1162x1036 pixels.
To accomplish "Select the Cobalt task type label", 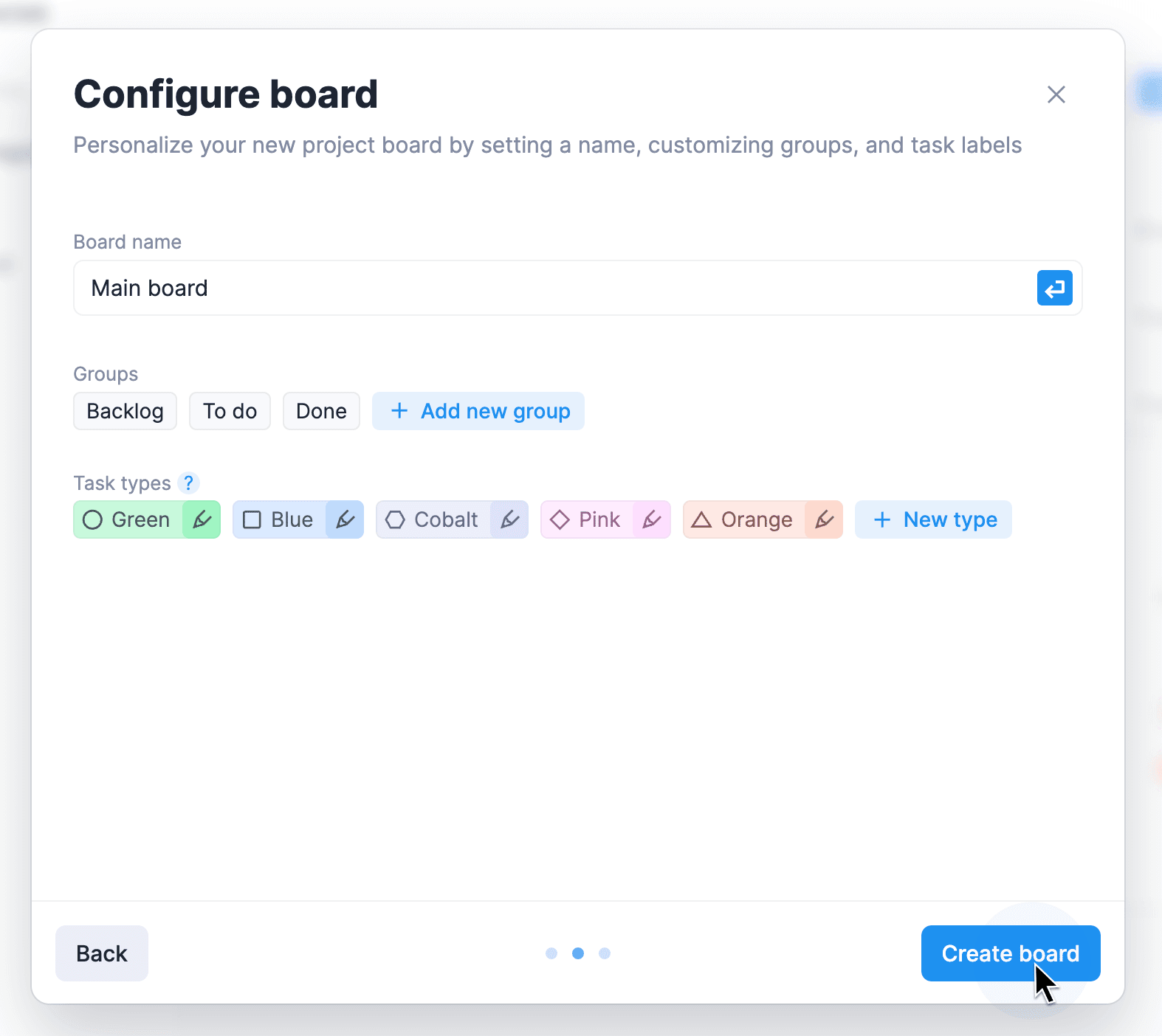I will [433, 519].
